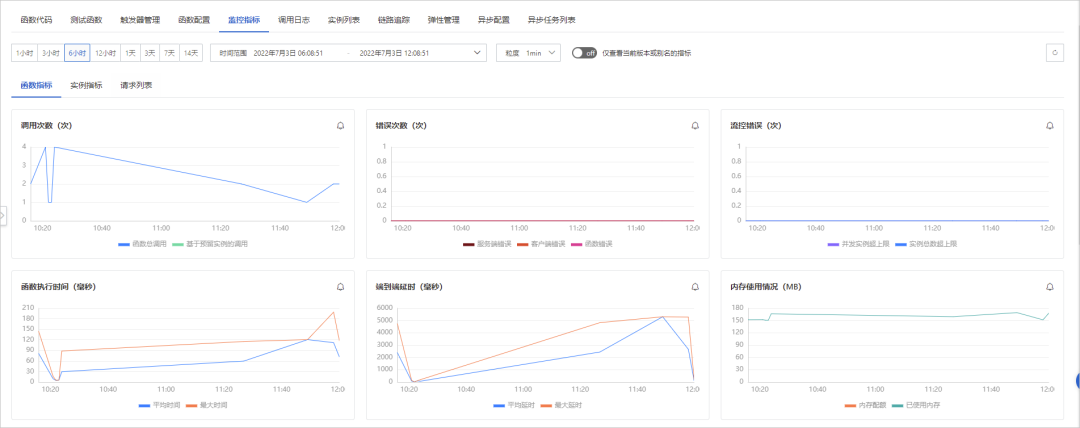Screen dimensions: 1080x428
Task: Select the 7天 time range option
Action: (169, 53)
